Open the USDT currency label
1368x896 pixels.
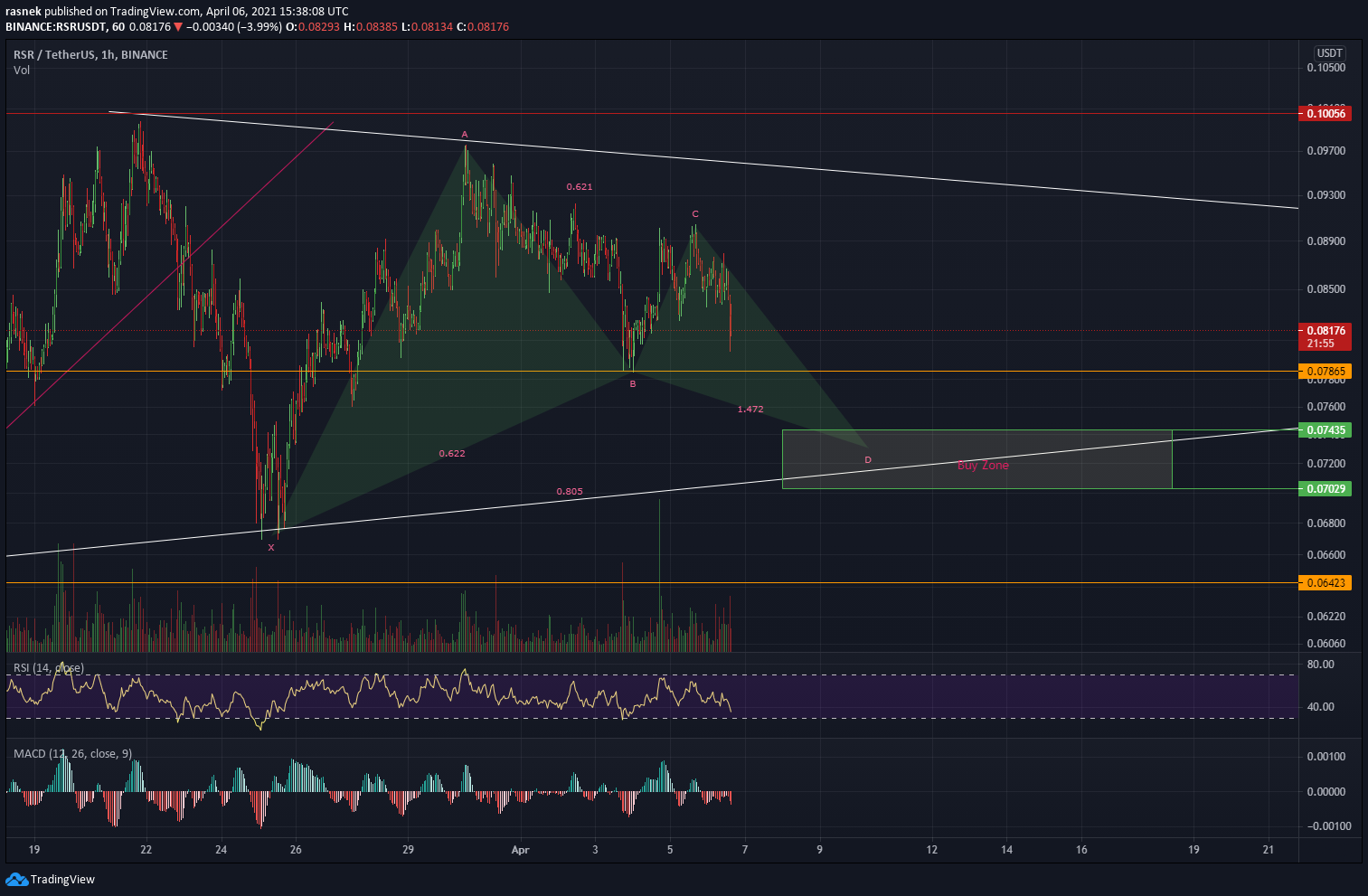pos(1329,53)
